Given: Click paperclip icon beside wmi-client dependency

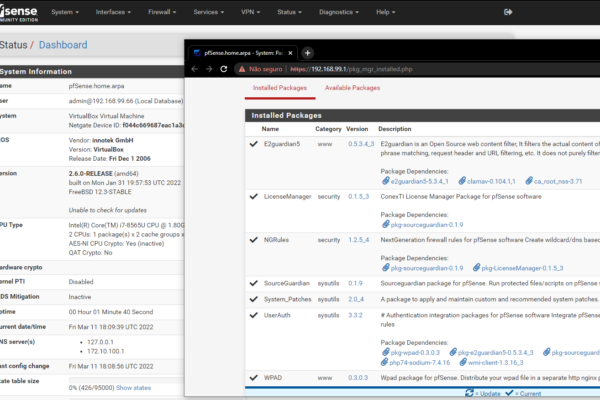Looking at the screenshot, I should click(x=463, y=362).
